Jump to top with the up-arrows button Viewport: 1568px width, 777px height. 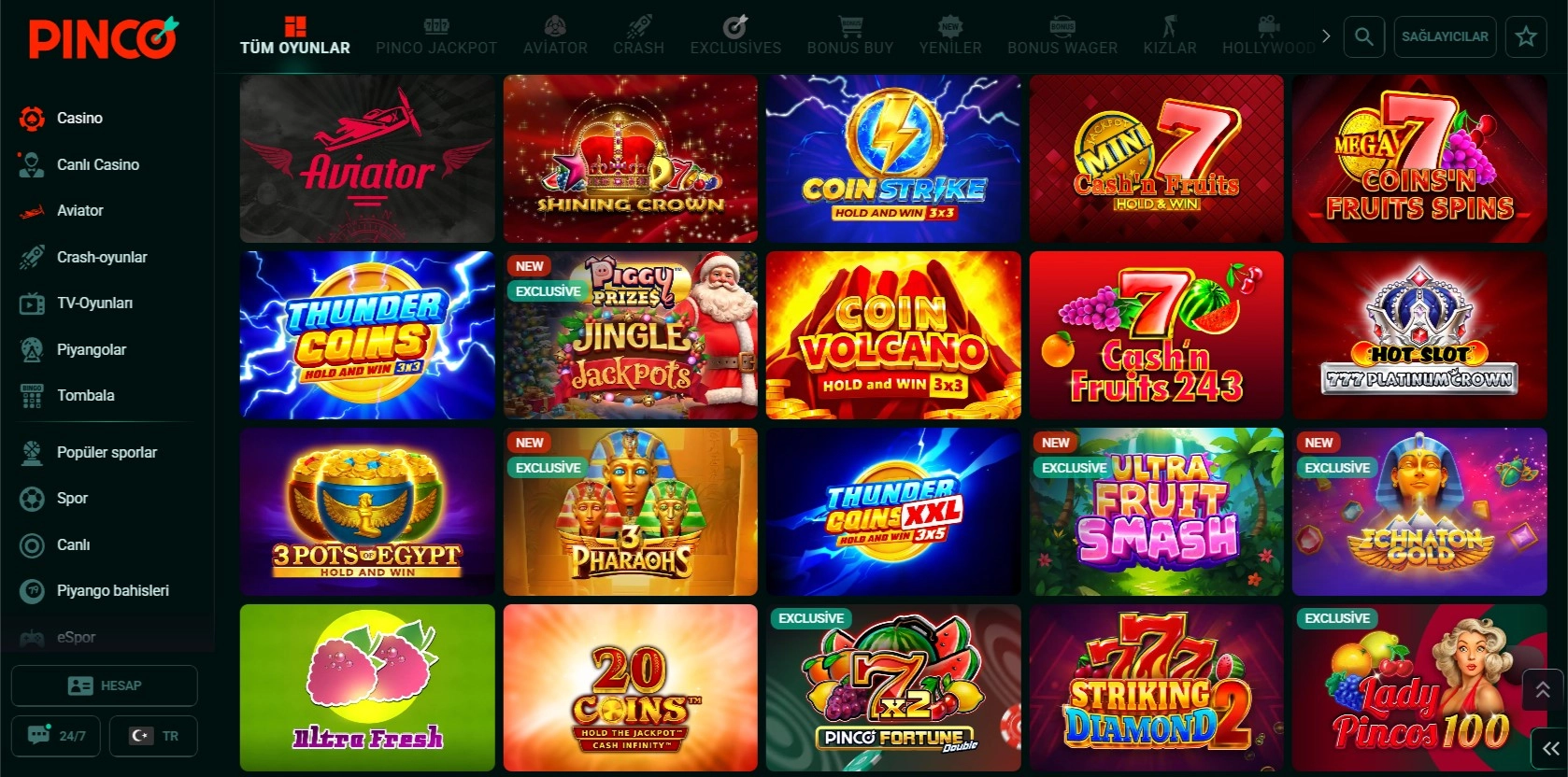tap(1542, 690)
